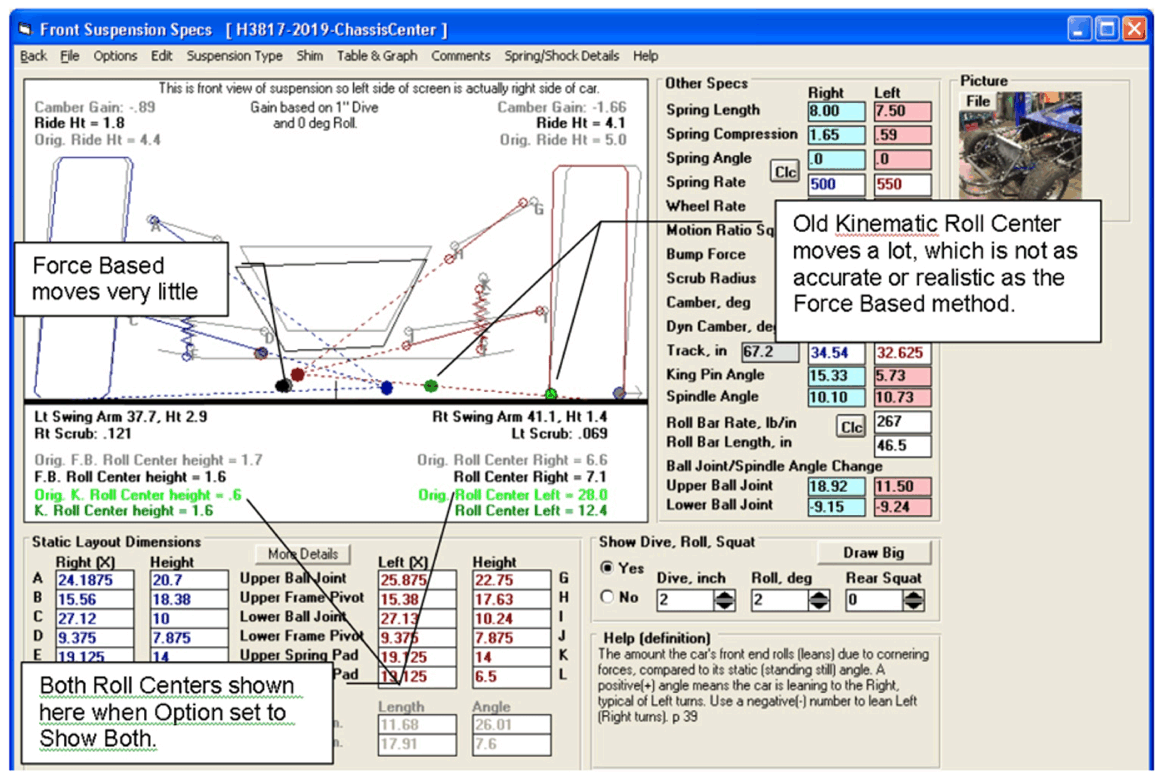The image size is (1160, 774).
Task: Decrease Roll, deg with the down arrow
Action: [x=819, y=605]
